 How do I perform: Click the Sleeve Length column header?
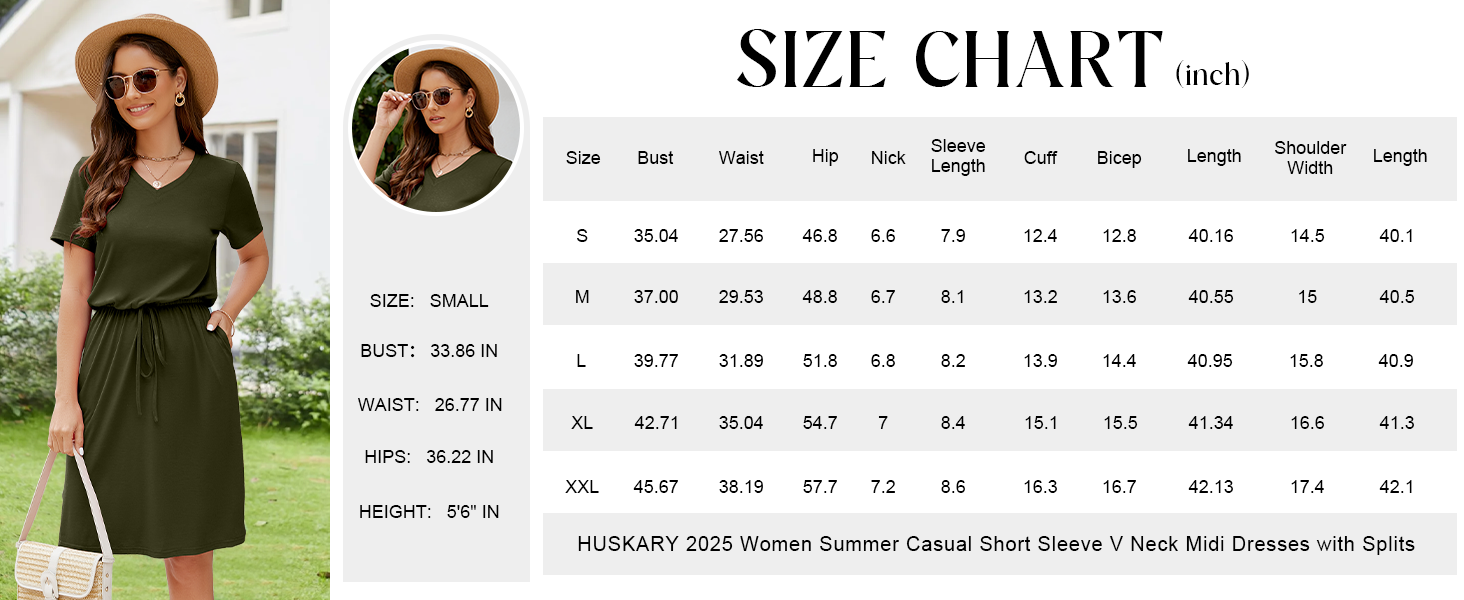958,157
